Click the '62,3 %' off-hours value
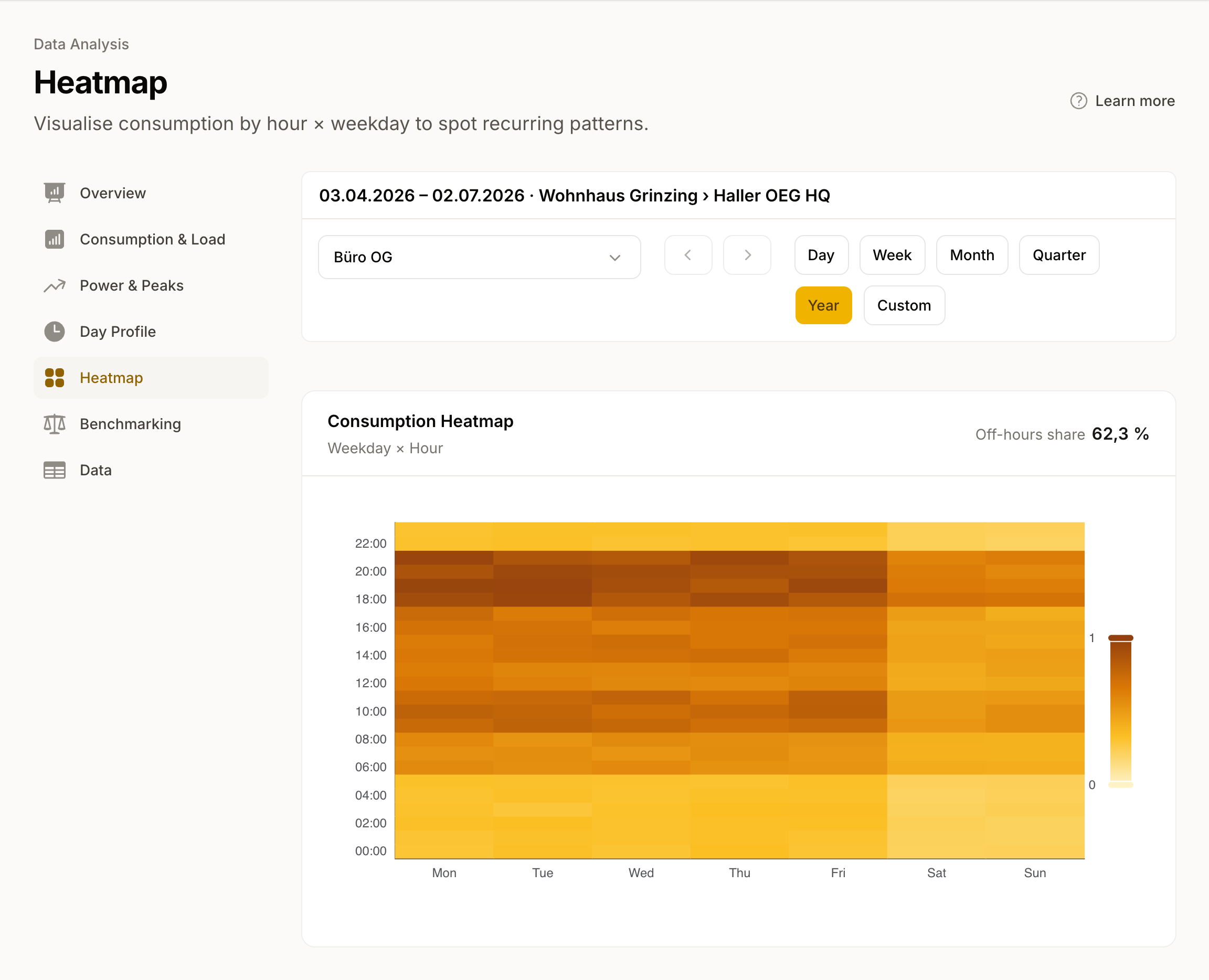Screen dimensions: 1209x980 pos(1120,433)
